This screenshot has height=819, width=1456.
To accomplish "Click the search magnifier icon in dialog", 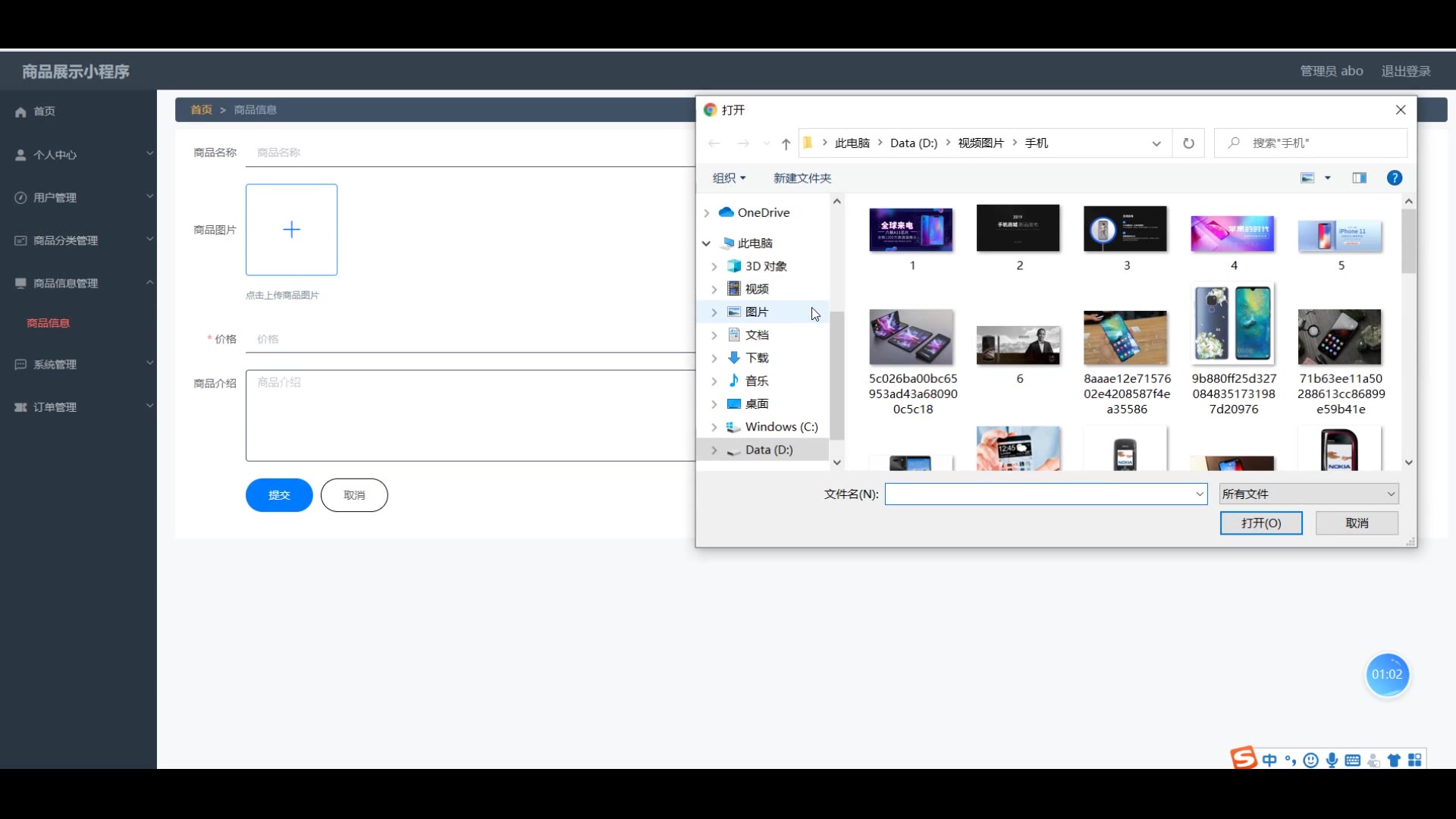I will 1234,143.
